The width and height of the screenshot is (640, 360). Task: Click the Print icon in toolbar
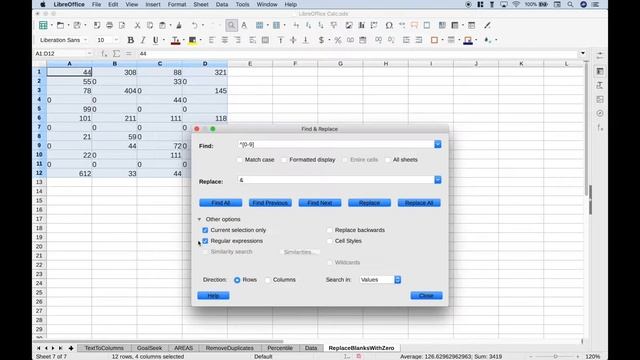[109, 25]
